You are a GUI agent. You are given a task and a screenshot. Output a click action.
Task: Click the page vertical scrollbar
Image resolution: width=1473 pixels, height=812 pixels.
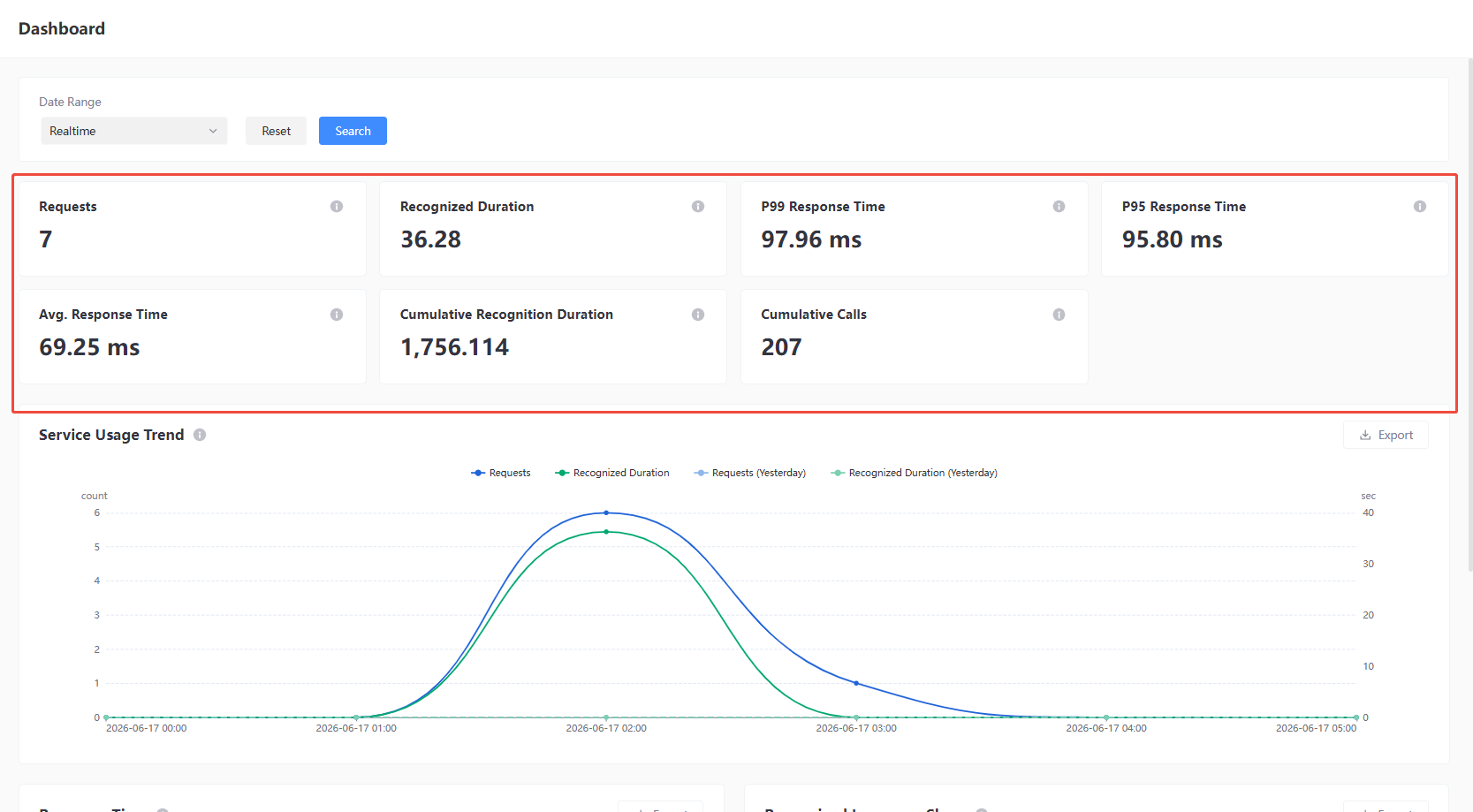(1469, 314)
